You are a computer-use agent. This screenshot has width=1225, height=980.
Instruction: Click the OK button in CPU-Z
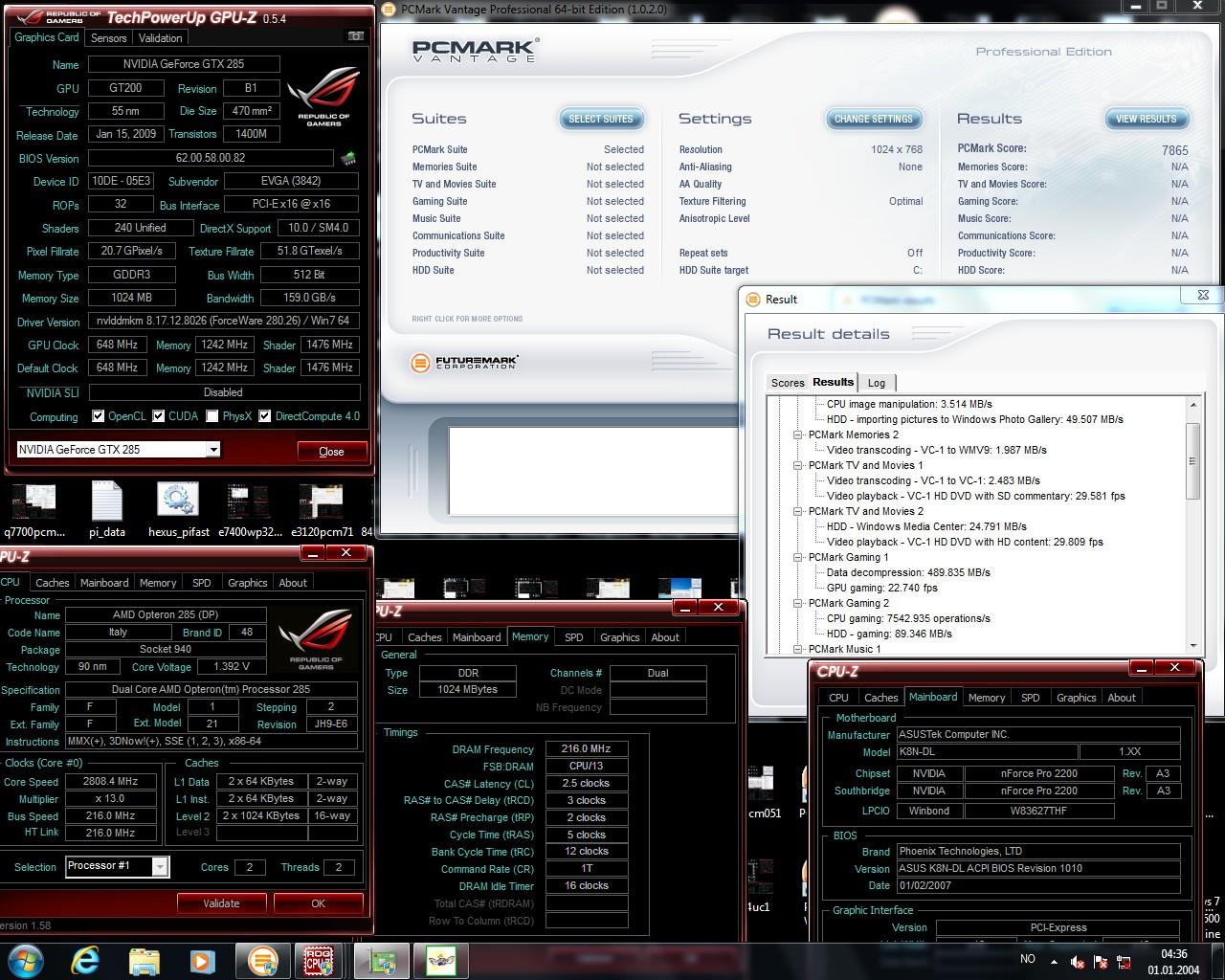pos(319,902)
